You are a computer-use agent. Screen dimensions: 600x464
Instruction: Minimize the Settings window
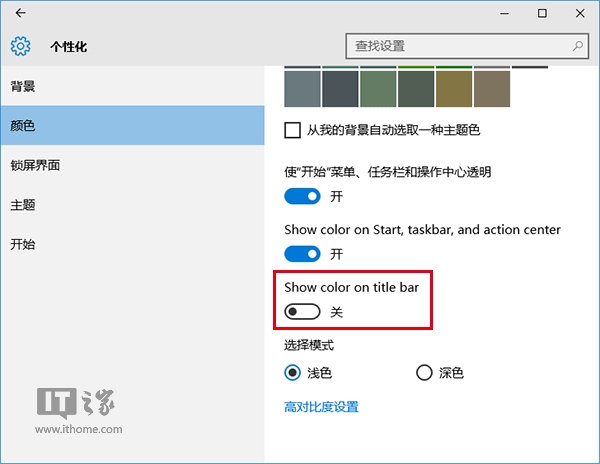[497, 13]
